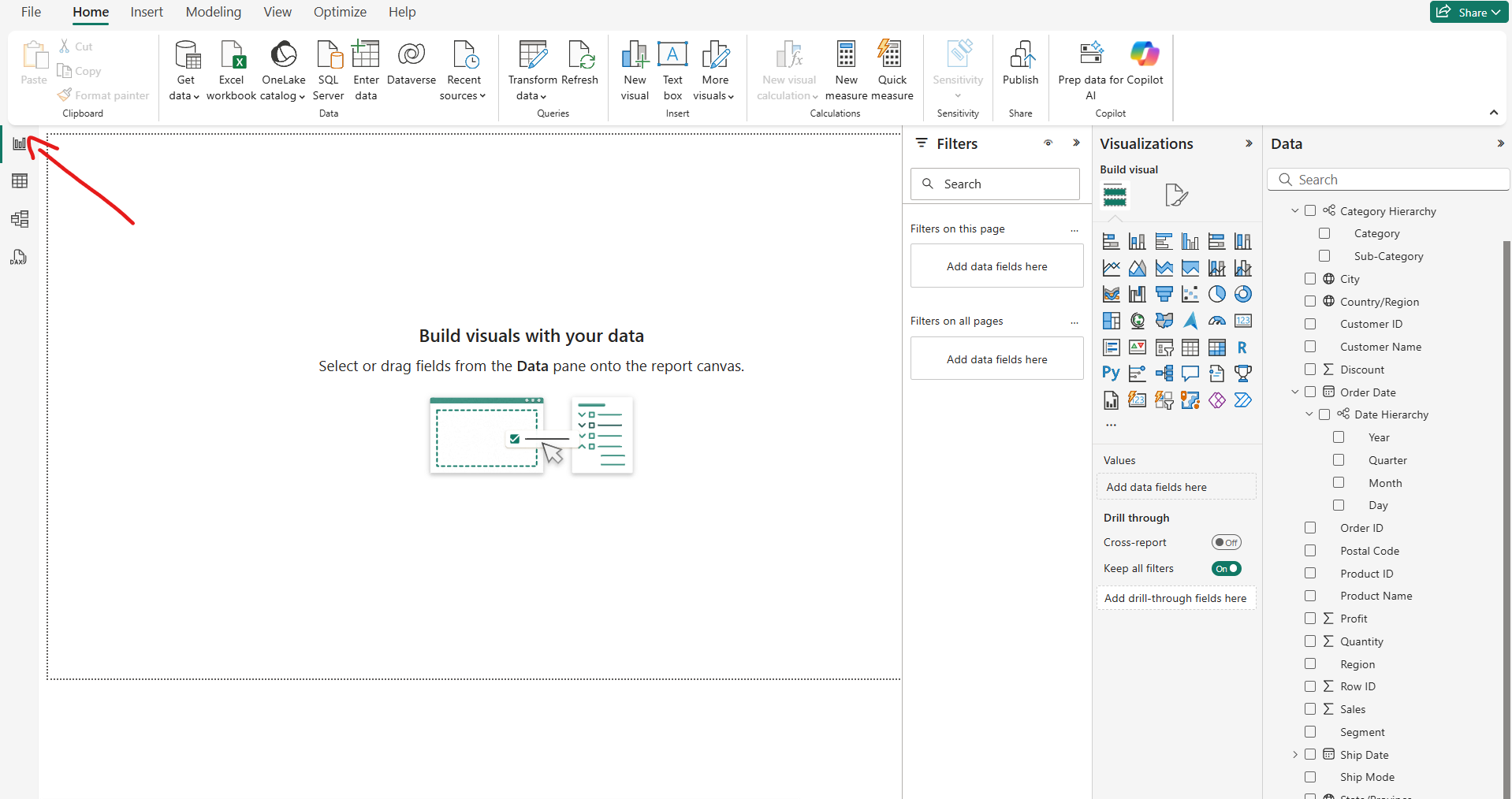
Task: Open Format visual tab with brush icon
Action: [1176, 195]
